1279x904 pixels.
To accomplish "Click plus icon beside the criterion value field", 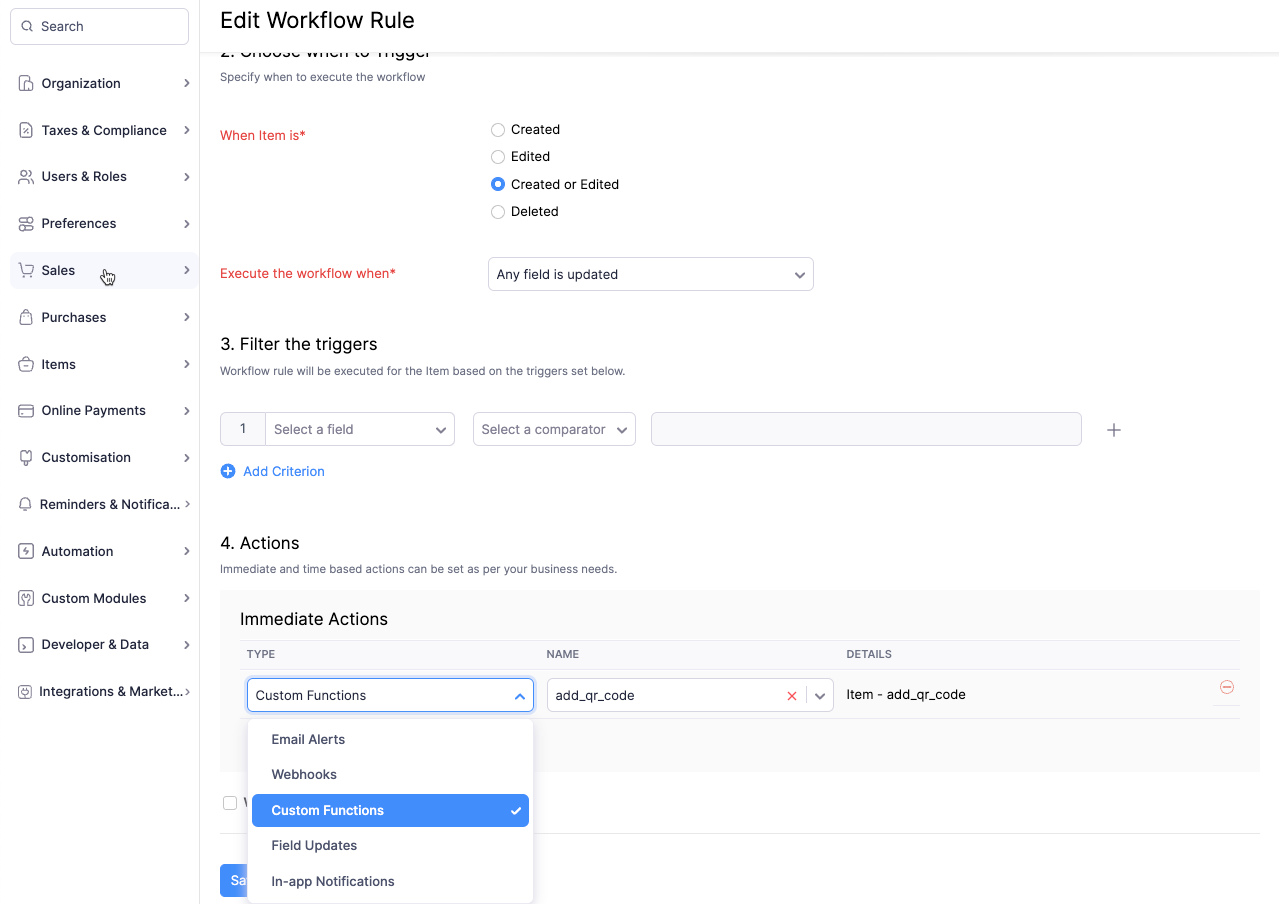I will coord(1113,430).
